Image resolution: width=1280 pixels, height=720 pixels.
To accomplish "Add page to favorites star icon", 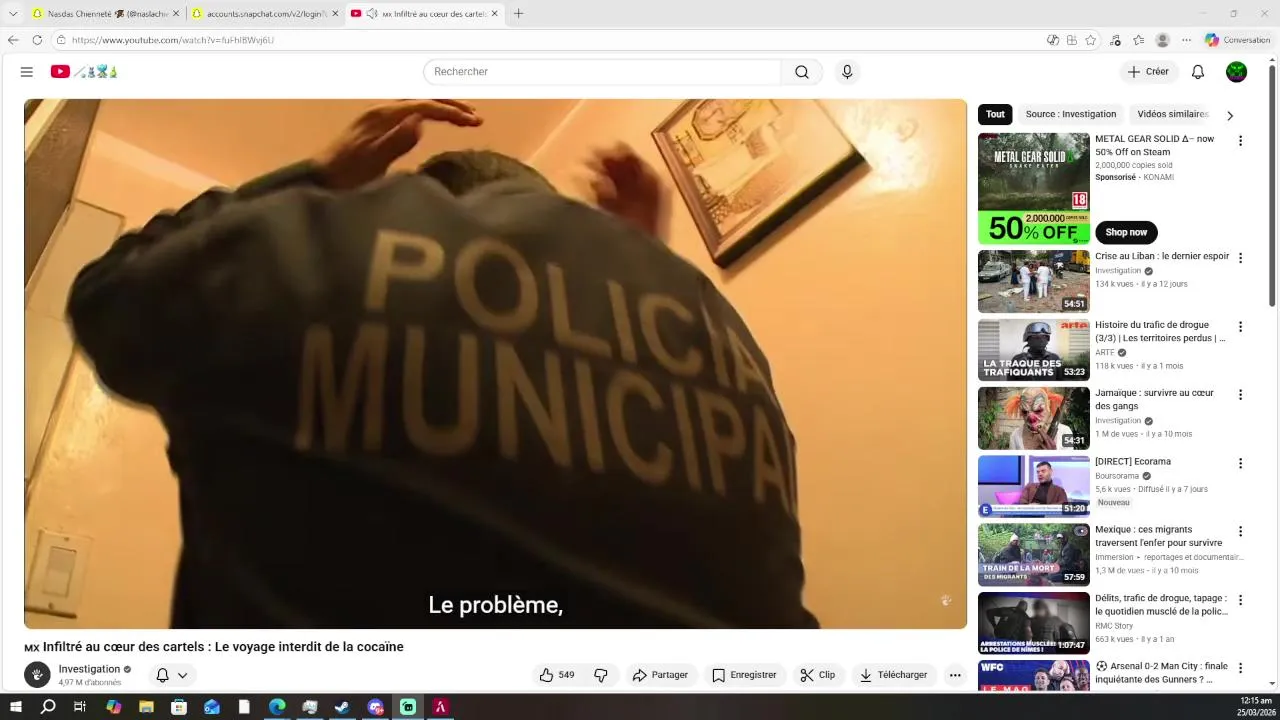I will (1091, 40).
